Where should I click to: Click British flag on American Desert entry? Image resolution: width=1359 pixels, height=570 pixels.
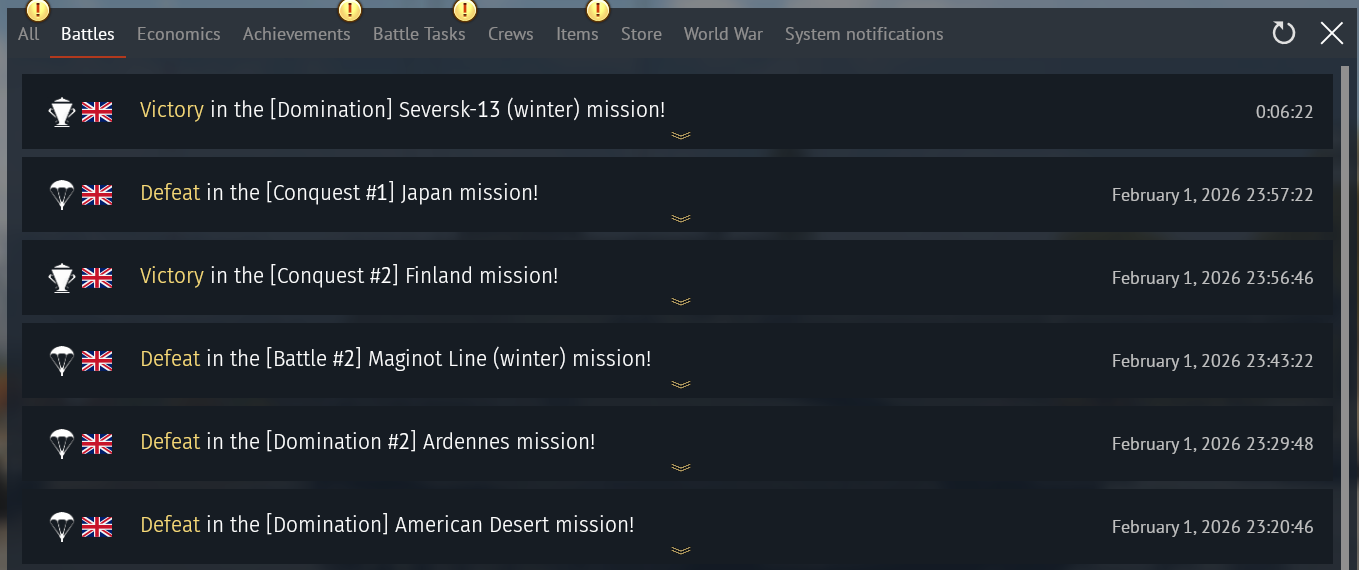tap(97, 527)
